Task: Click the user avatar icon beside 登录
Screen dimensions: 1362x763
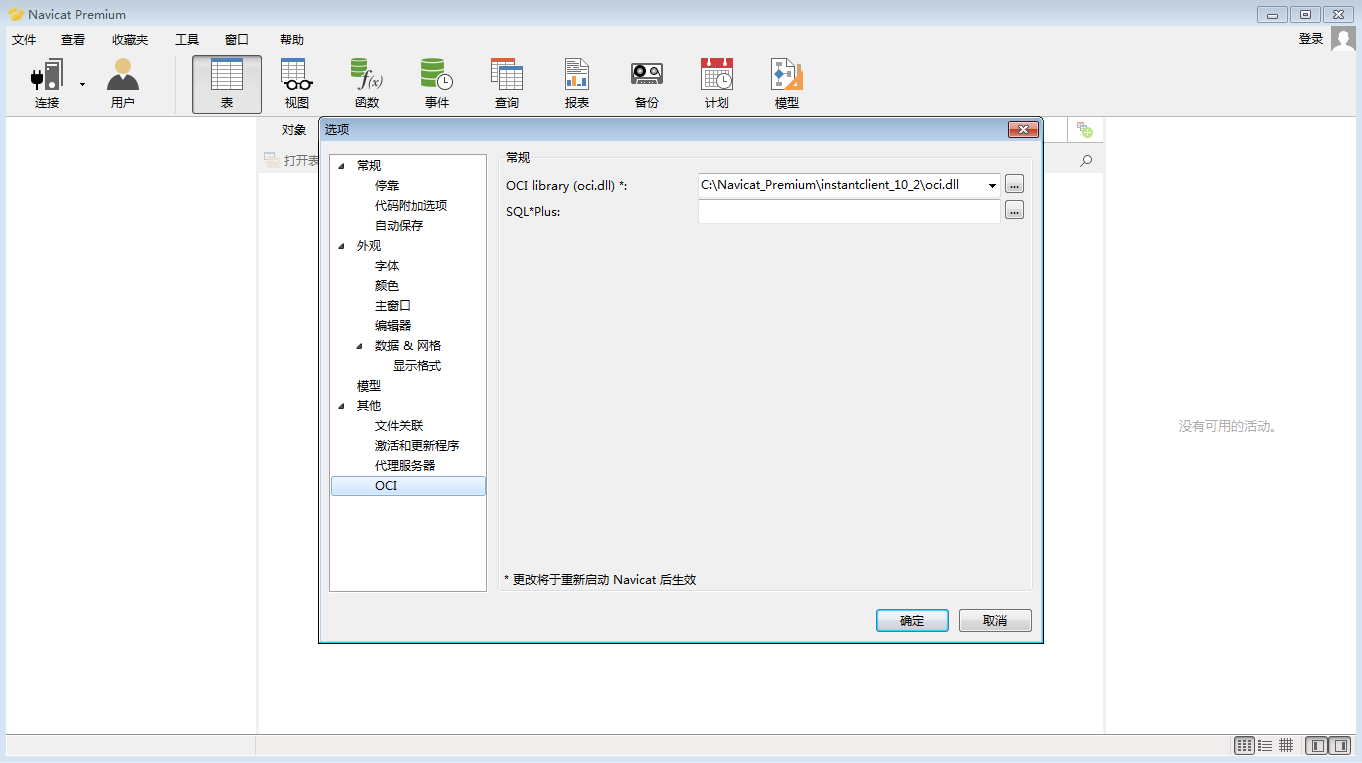Action: [x=1343, y=39]
